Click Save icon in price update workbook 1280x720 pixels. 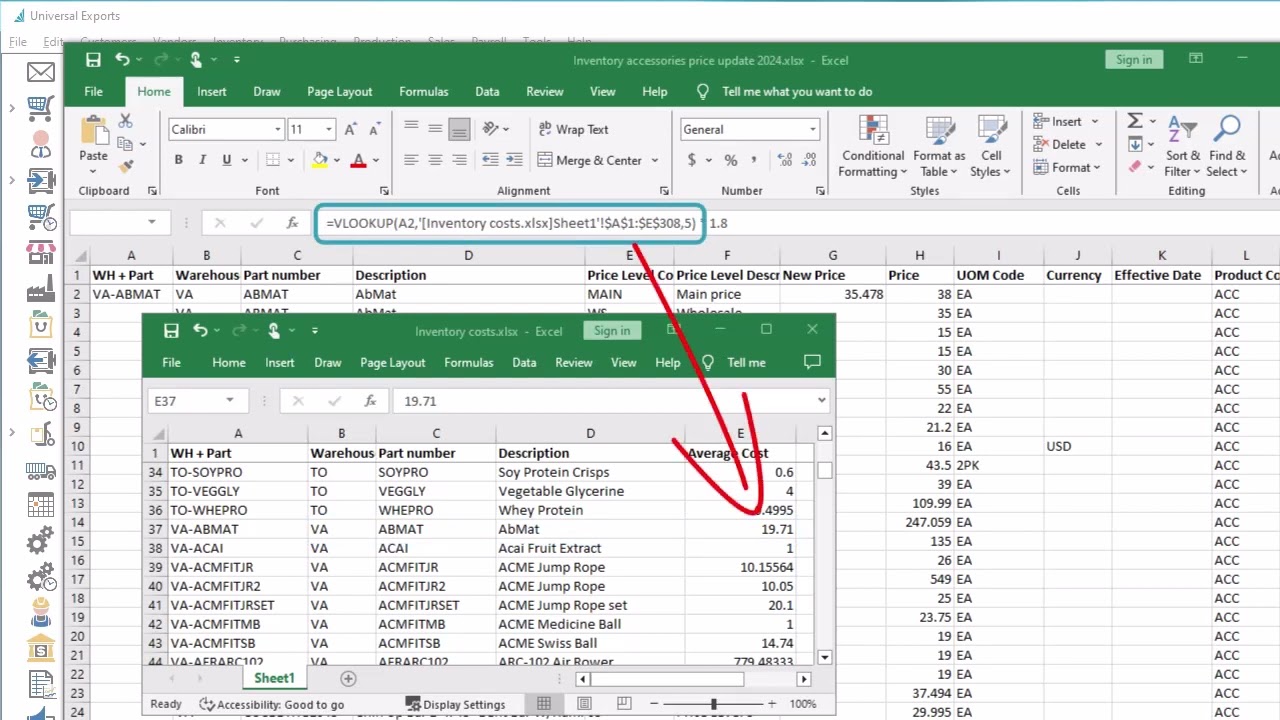[x=93, y=60]
